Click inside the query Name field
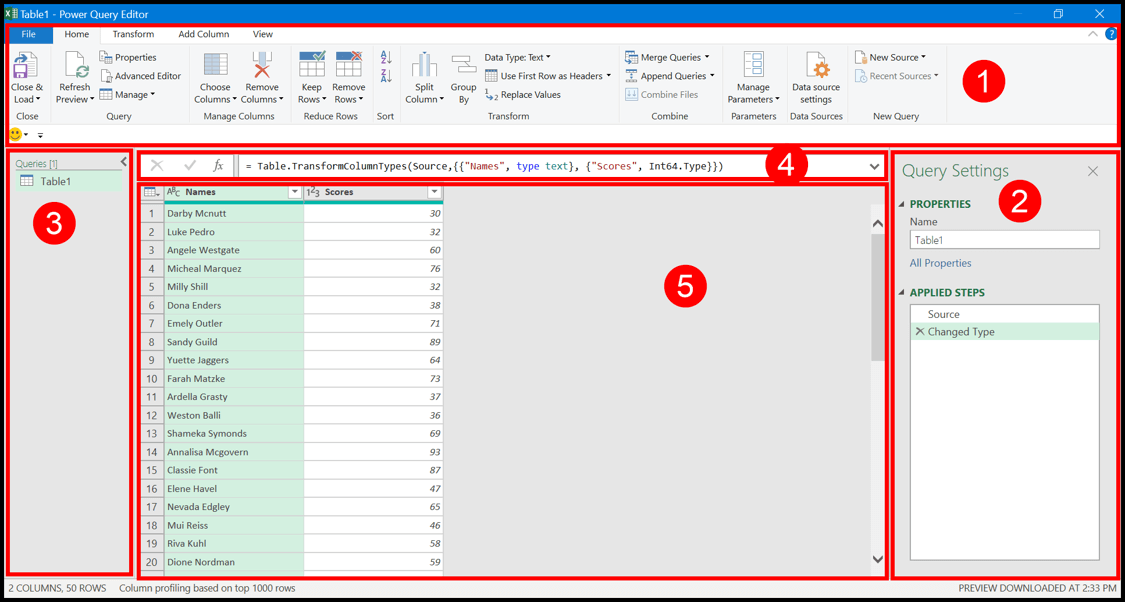The image size is (1125, 602). click(x=1004, y=239)
